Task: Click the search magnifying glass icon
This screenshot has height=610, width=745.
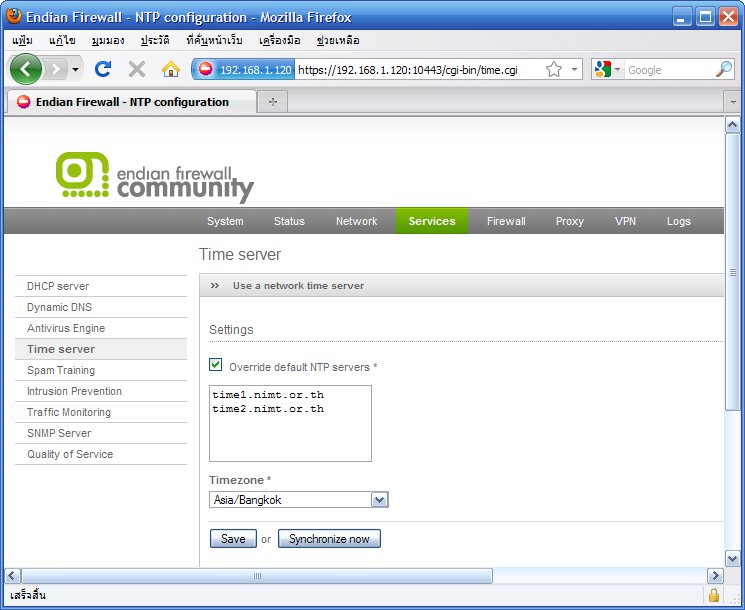Action: pos(724,70)
